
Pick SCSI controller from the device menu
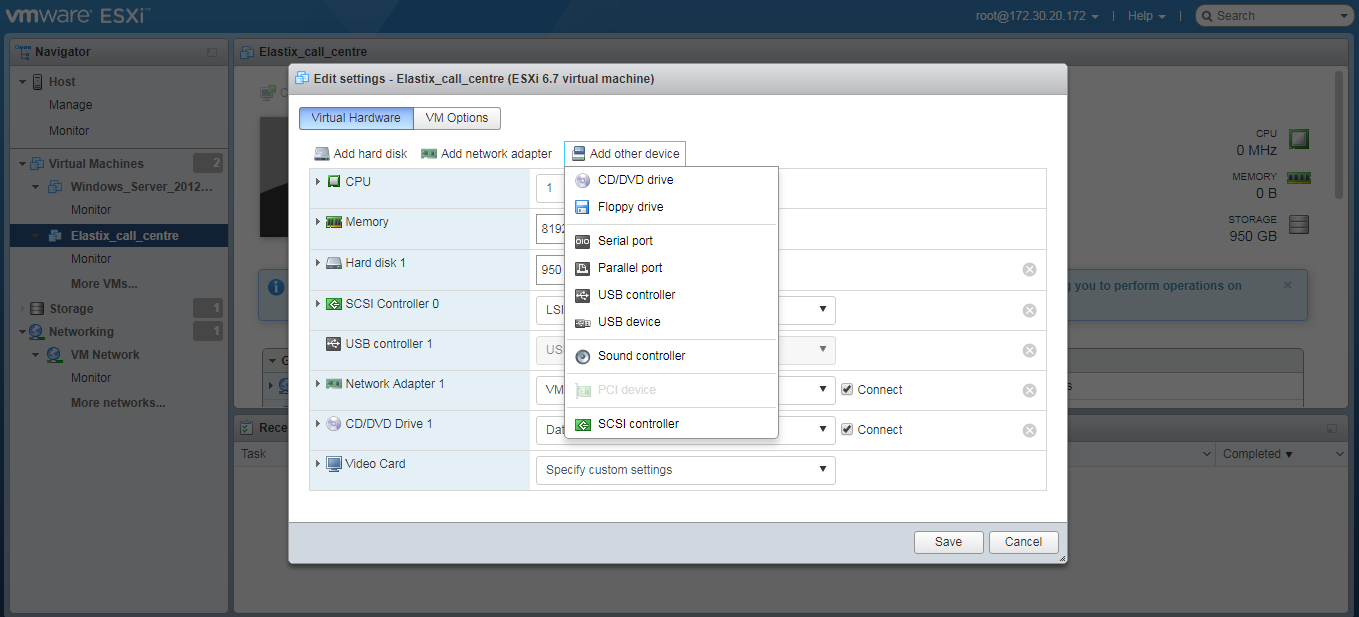pos(671,424)
